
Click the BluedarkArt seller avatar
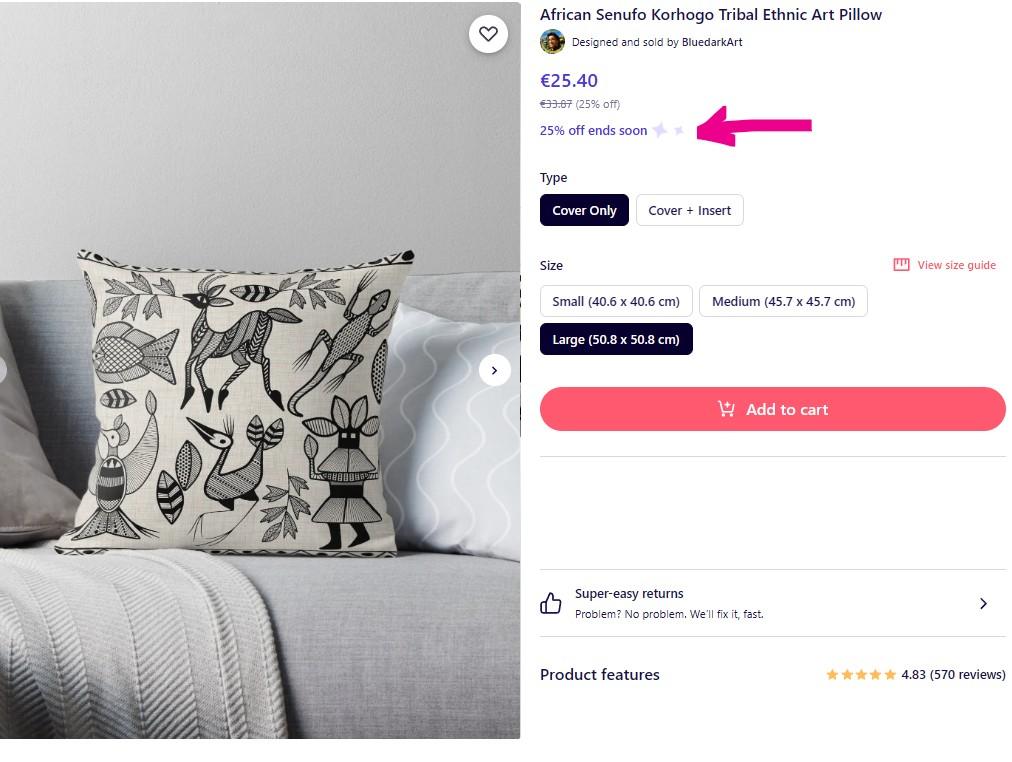(552, 41)
